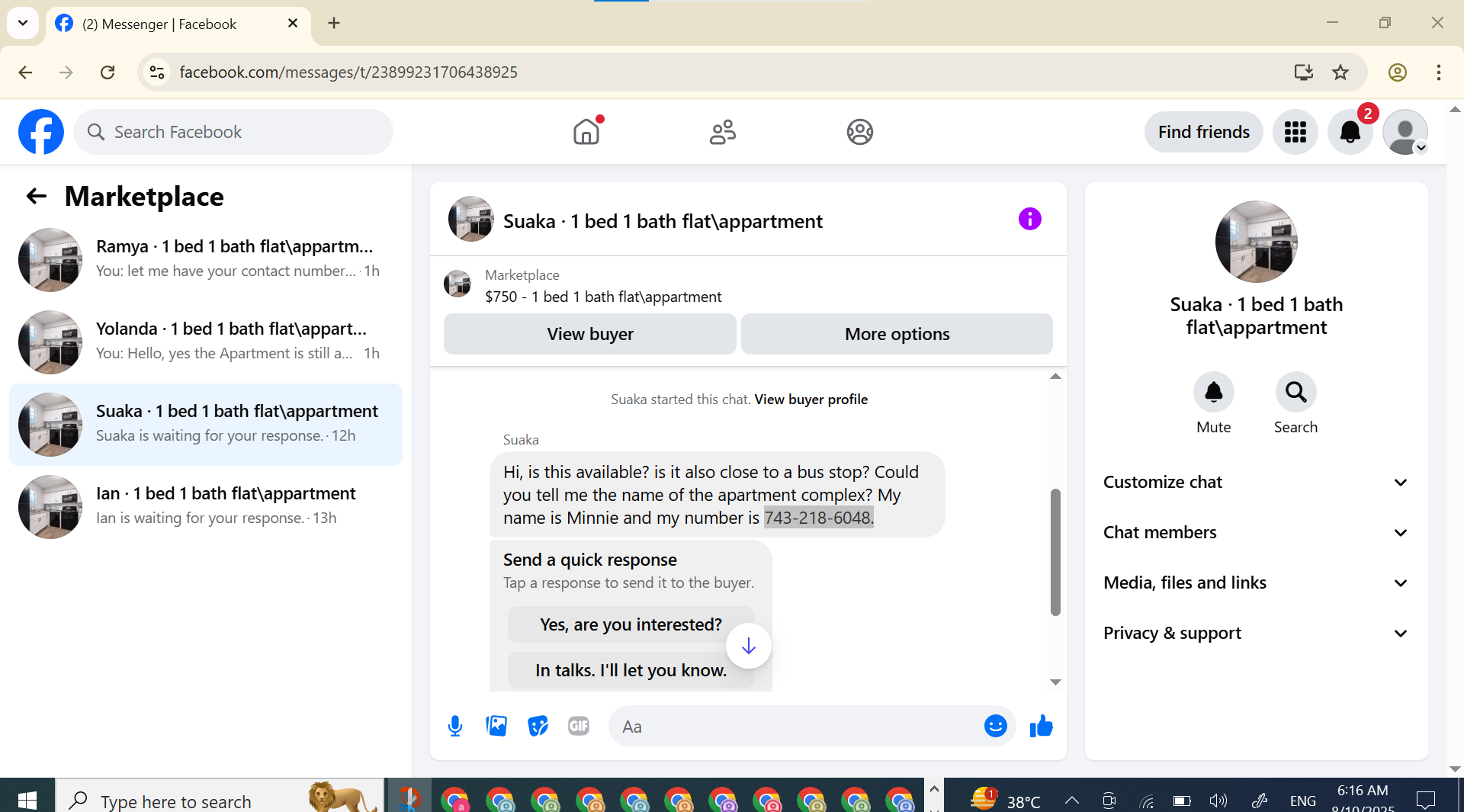Expand the Customize chat section
The width and height of the screenshot is (1464, 812).
1256,482
